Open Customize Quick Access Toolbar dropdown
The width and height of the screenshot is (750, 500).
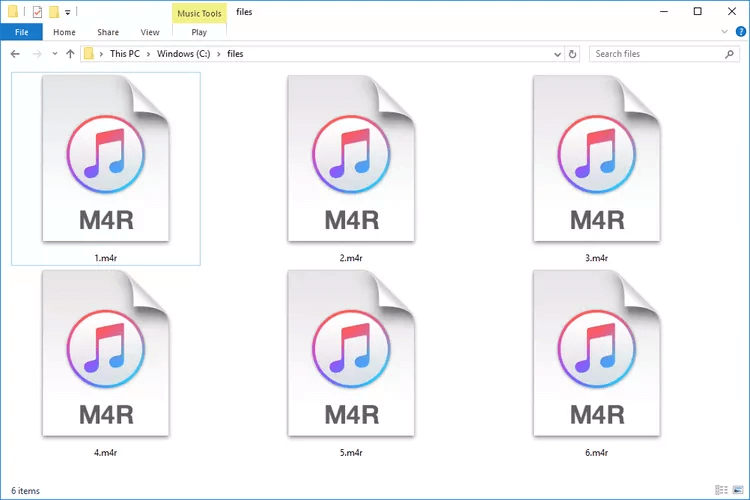tap(69, 12)
